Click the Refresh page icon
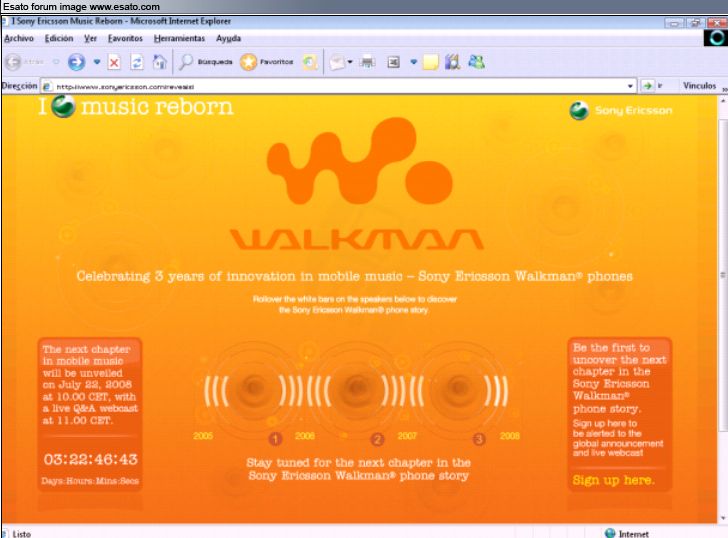Screen dimensions: 728x538 [137, 62]
